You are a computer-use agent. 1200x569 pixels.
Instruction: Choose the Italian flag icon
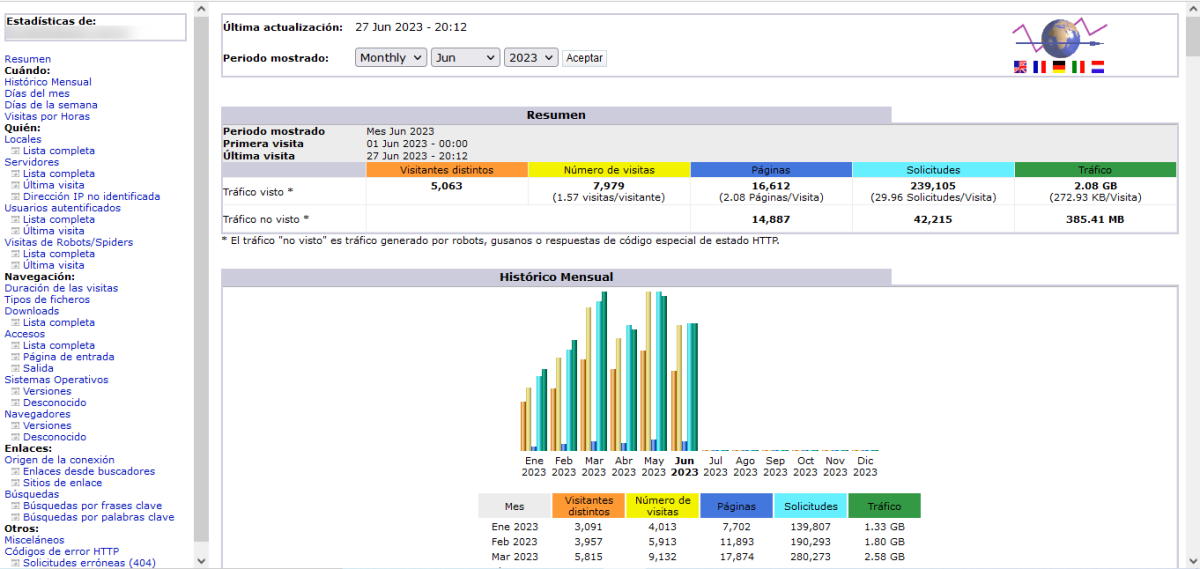coord(1078,67)
